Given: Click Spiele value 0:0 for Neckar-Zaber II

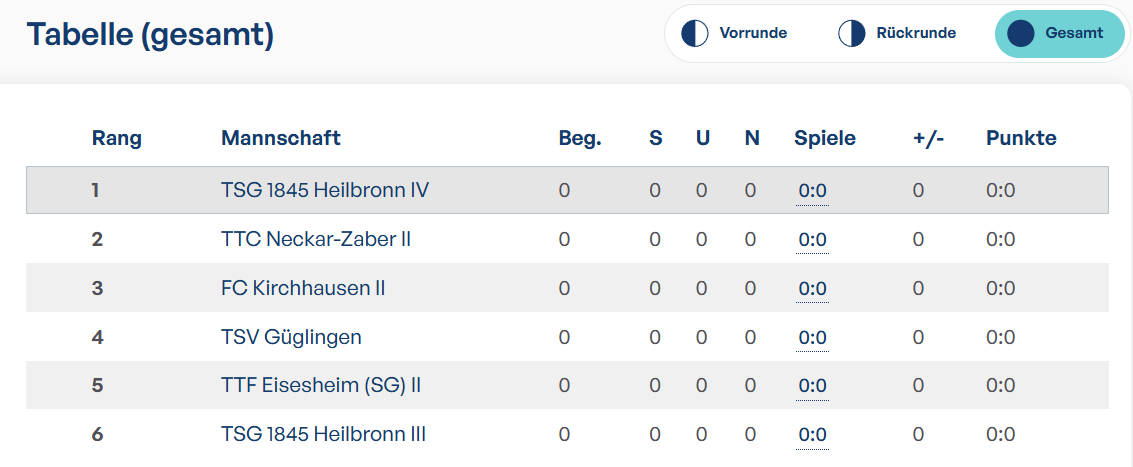Looking at the screenshot, I should 812,240.
